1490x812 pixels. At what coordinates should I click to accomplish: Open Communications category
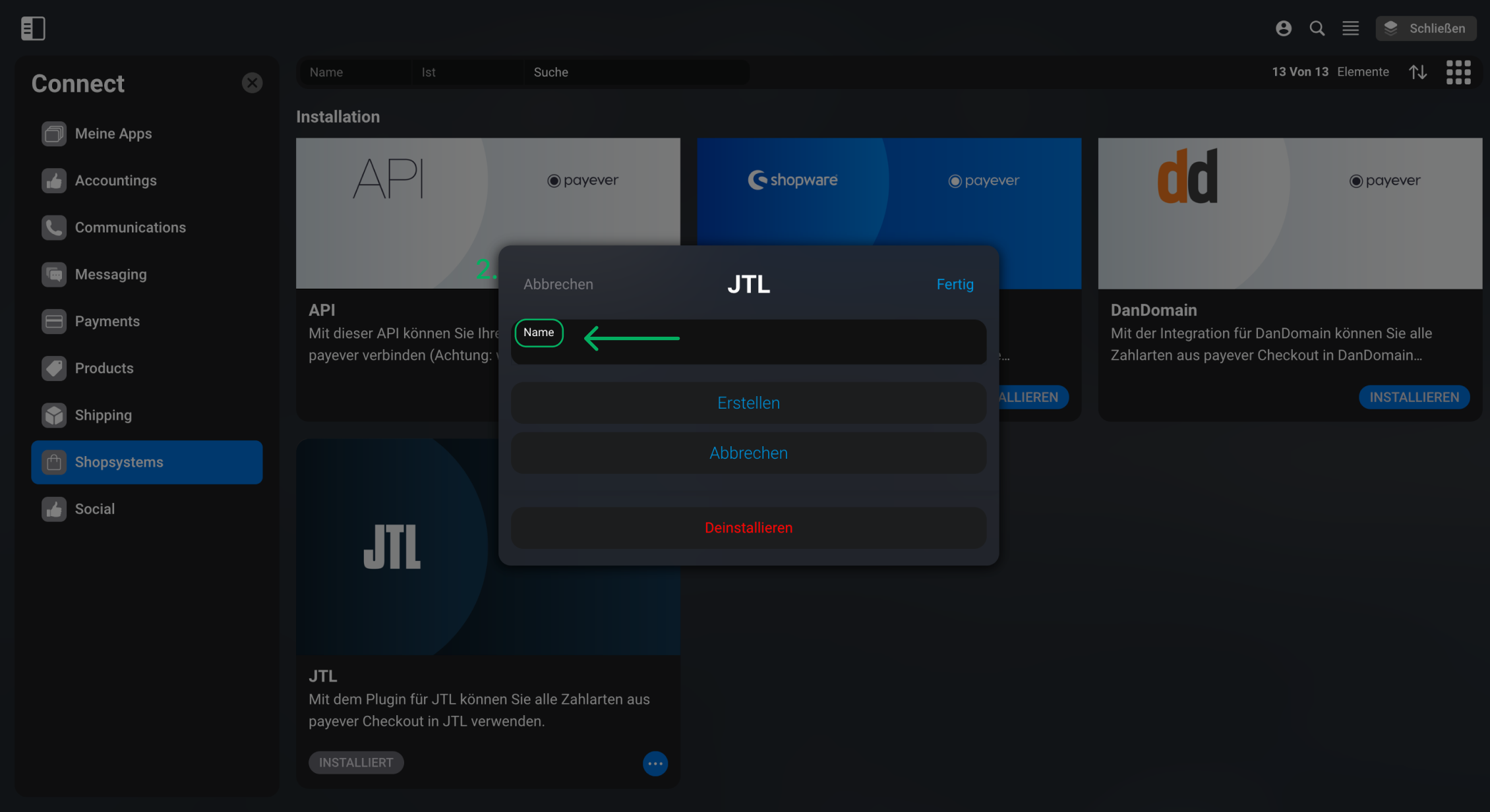(x=147, y=227)
